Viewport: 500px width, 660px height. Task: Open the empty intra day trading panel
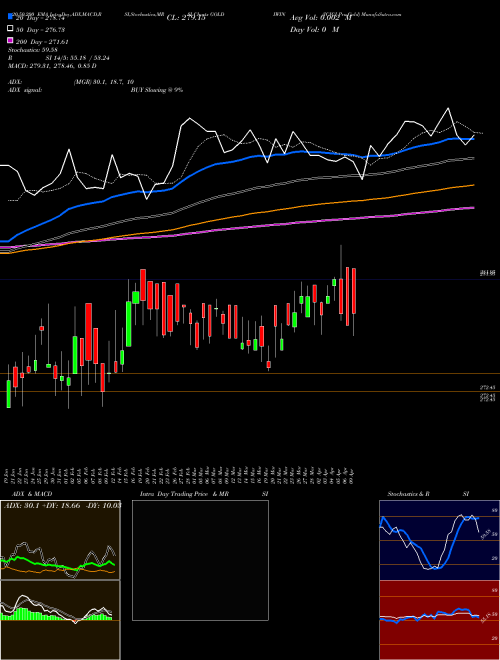click(200, 560)
